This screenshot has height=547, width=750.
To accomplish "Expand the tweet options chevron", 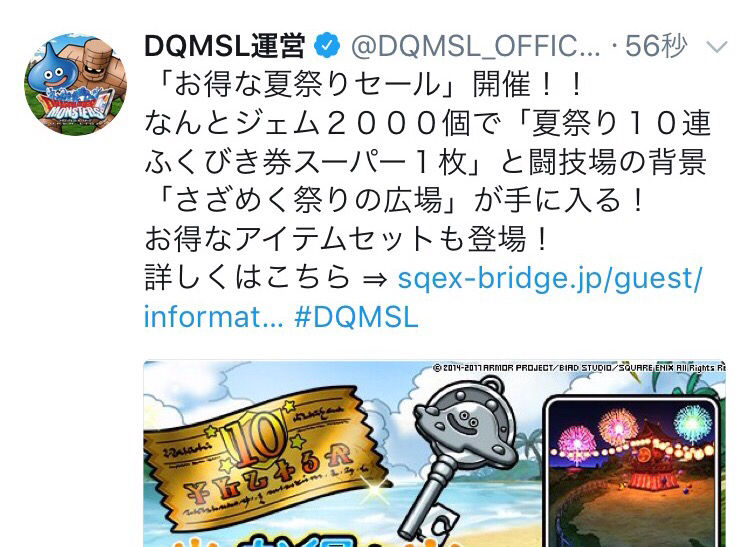I will pyautogui.click(x=717, y=47).
